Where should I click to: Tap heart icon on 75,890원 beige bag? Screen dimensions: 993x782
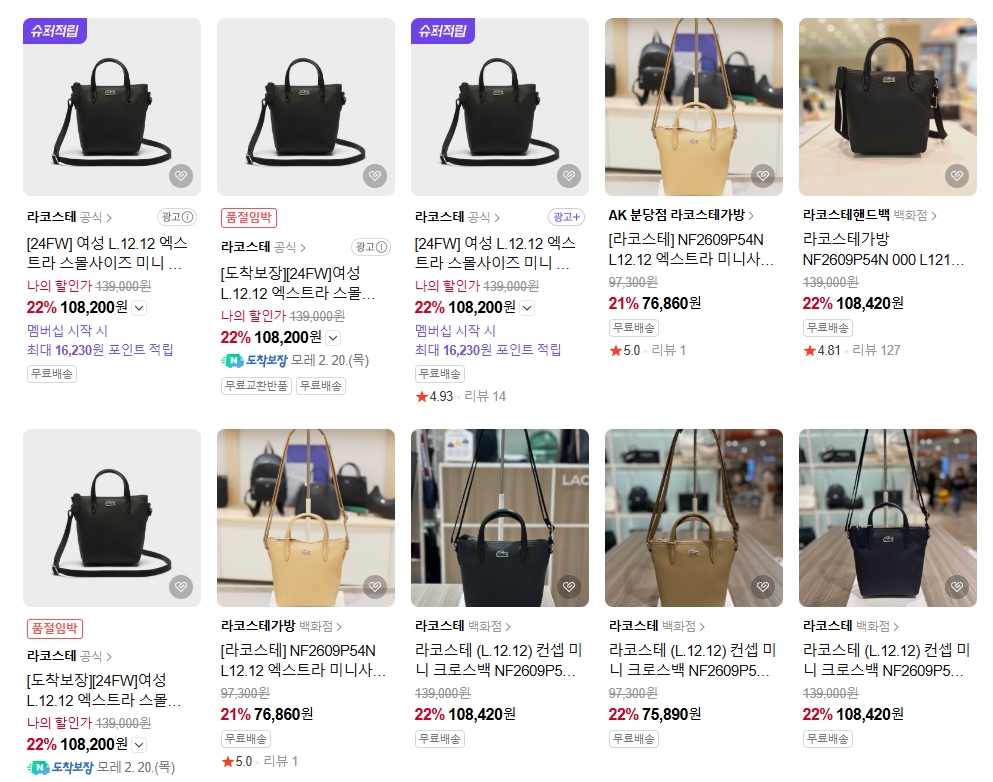(762, 586)
